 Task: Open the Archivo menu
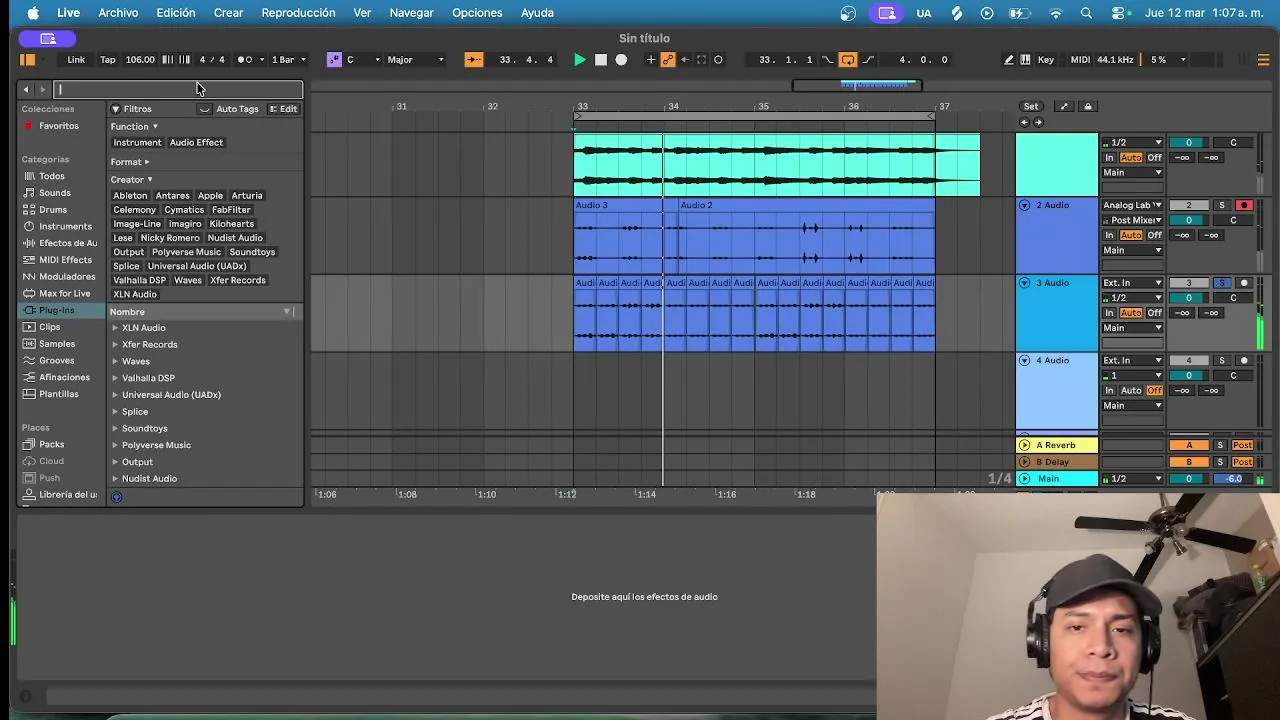point(118,13)
